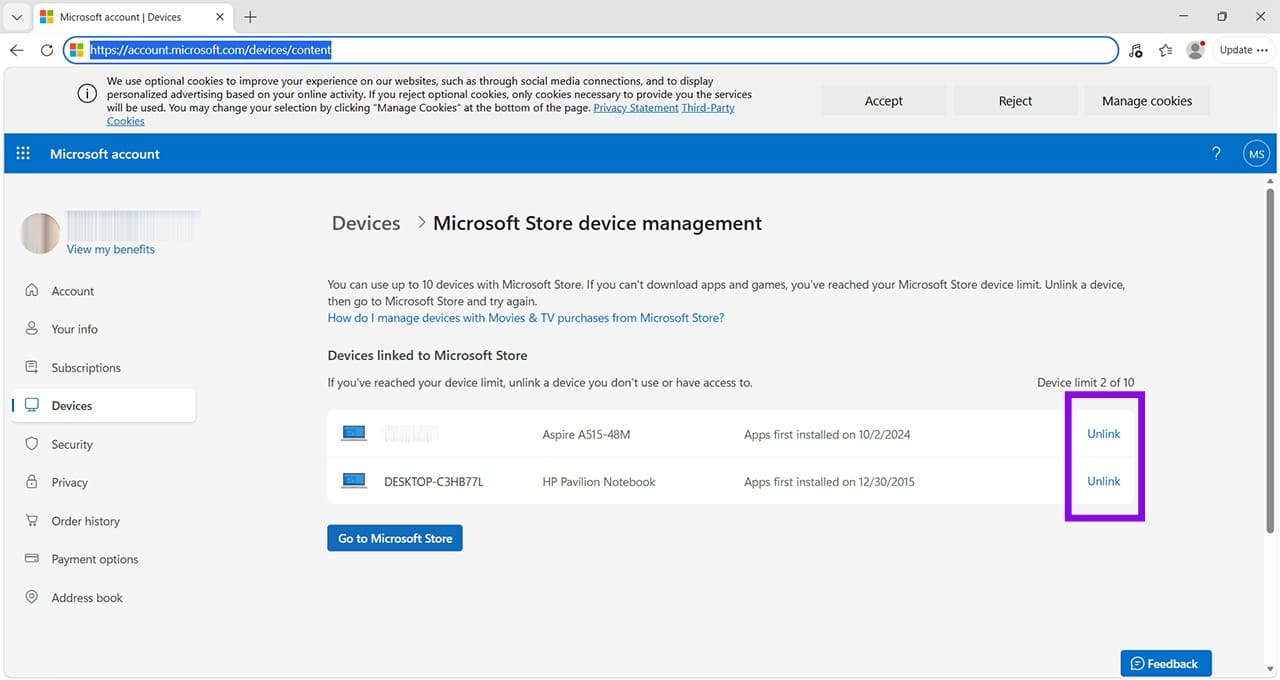Open the browser profile avatar
This screenshot has height=680, width=1280.
pyautogui.click(x=1195, y=50)
